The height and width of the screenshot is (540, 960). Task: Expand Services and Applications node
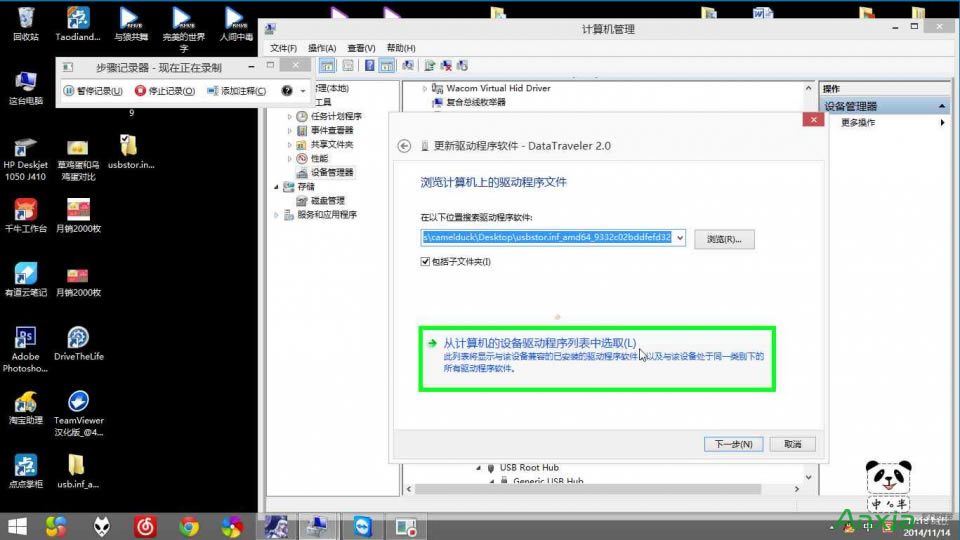click(x=277, y=215)
